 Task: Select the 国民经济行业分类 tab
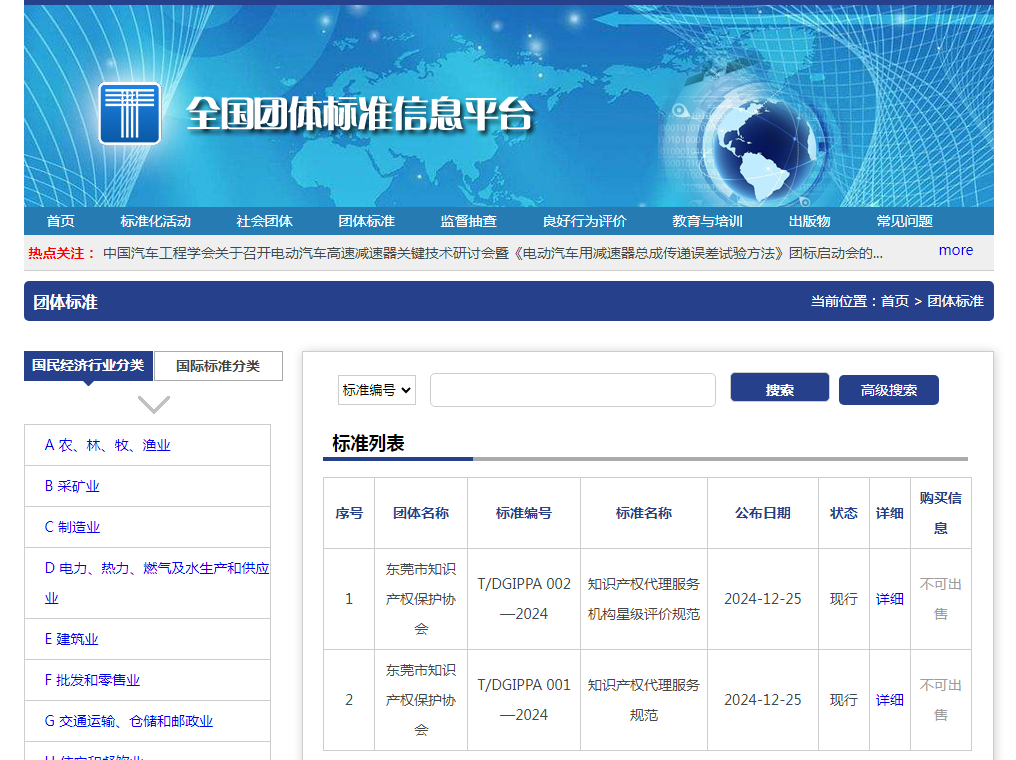point(88,366)
